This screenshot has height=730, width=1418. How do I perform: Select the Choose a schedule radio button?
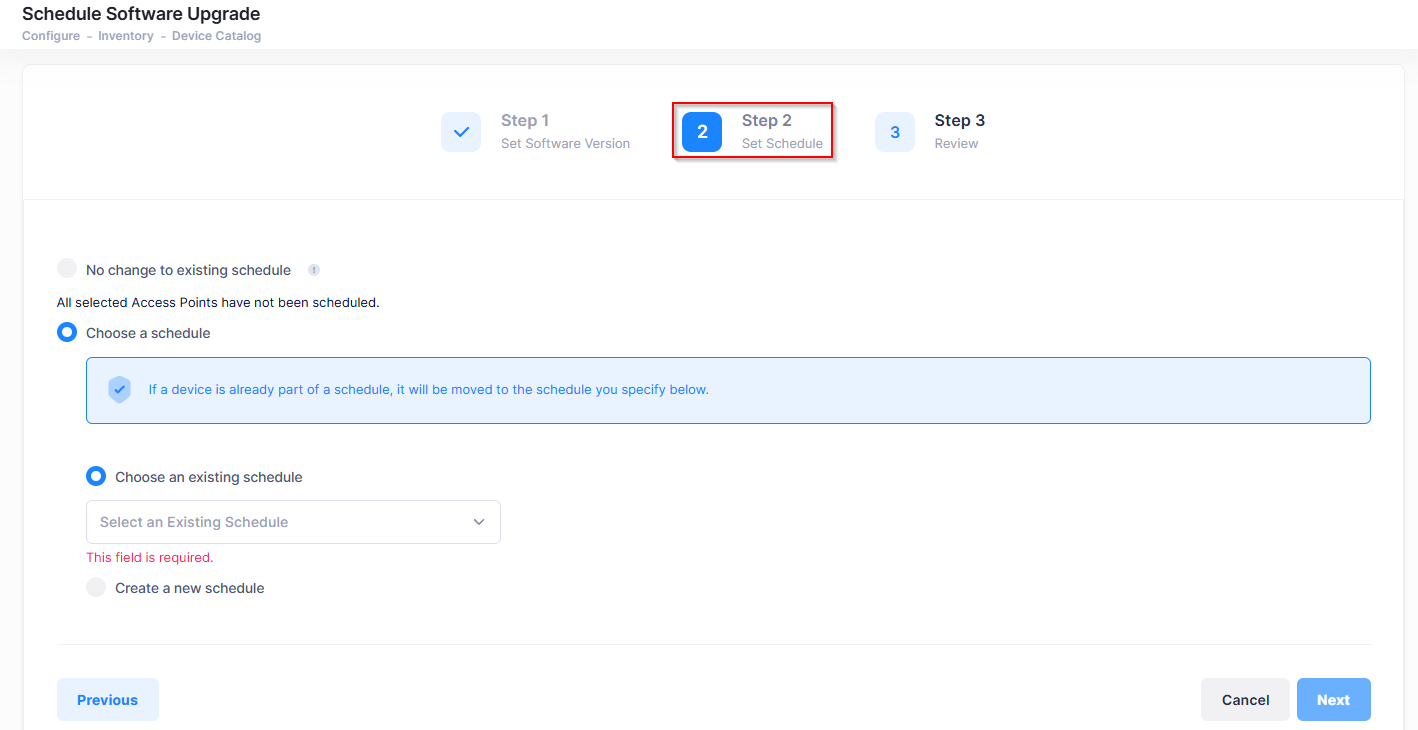coord(67,332)
